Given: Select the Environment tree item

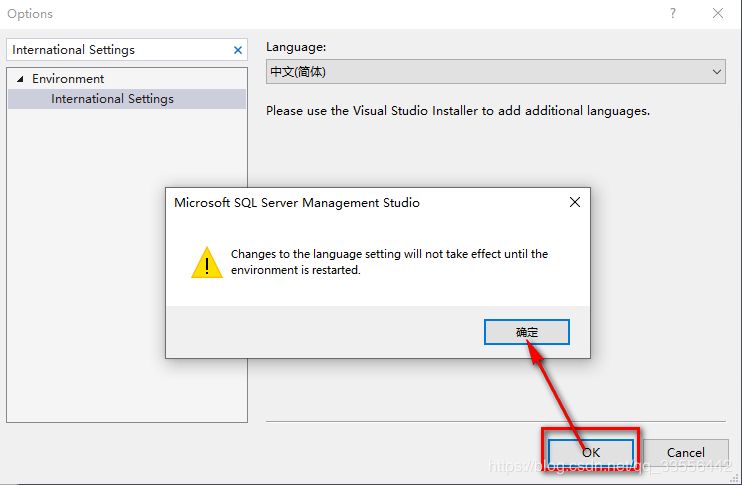Looking at the screenshot, I should pos(68,79).
